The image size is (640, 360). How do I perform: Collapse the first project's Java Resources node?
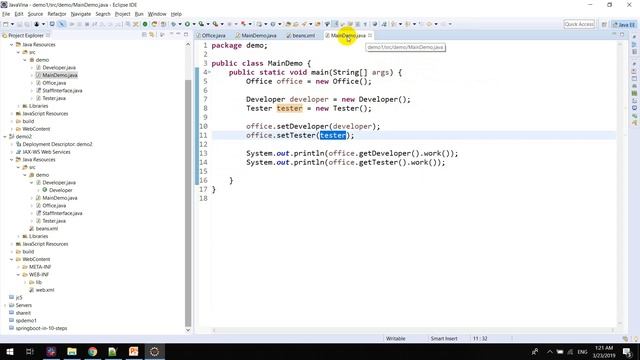[x=12, y=44]
